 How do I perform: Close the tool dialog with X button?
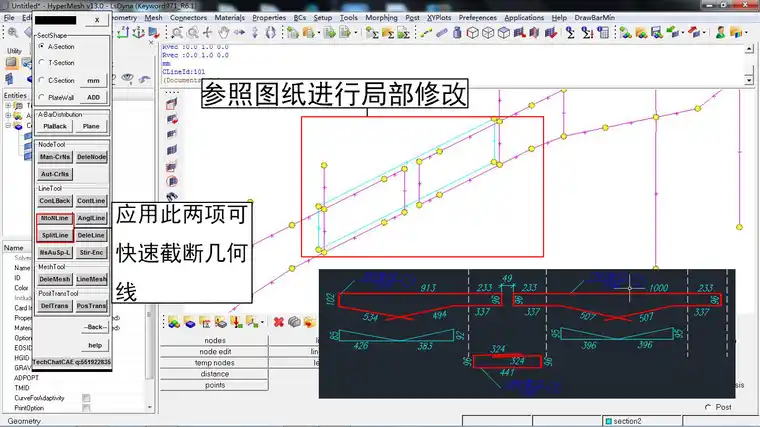(x=97, y=20)
